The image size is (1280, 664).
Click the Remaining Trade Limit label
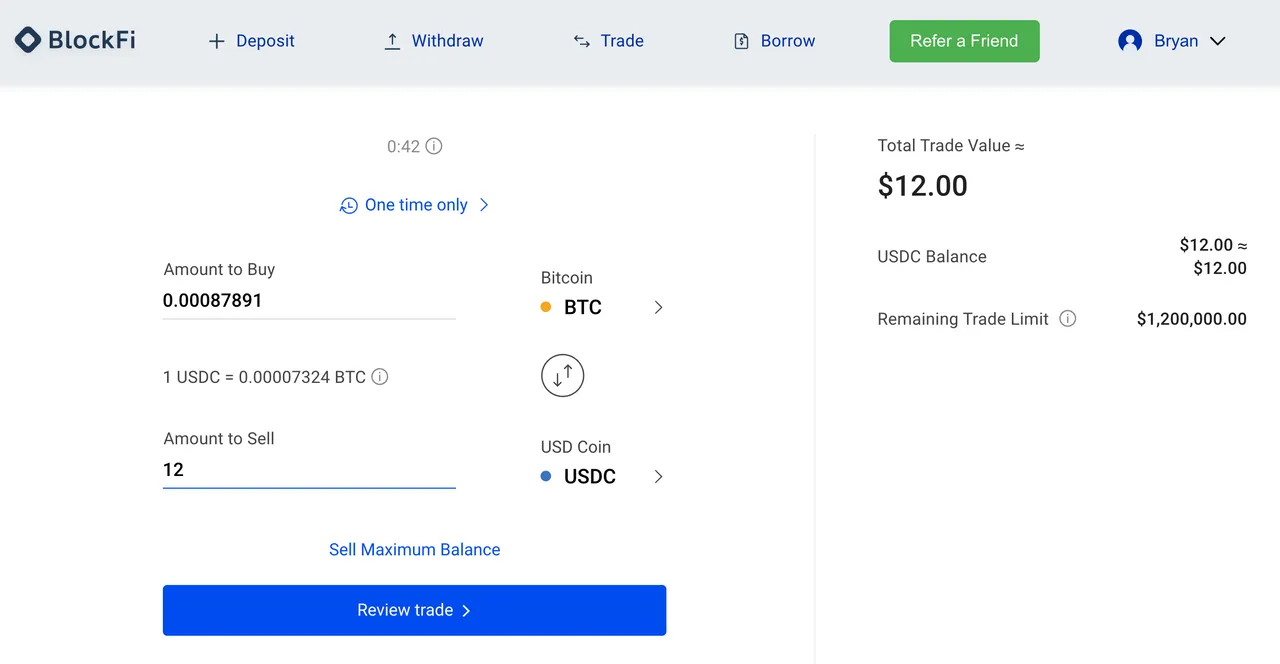(963, 319)
